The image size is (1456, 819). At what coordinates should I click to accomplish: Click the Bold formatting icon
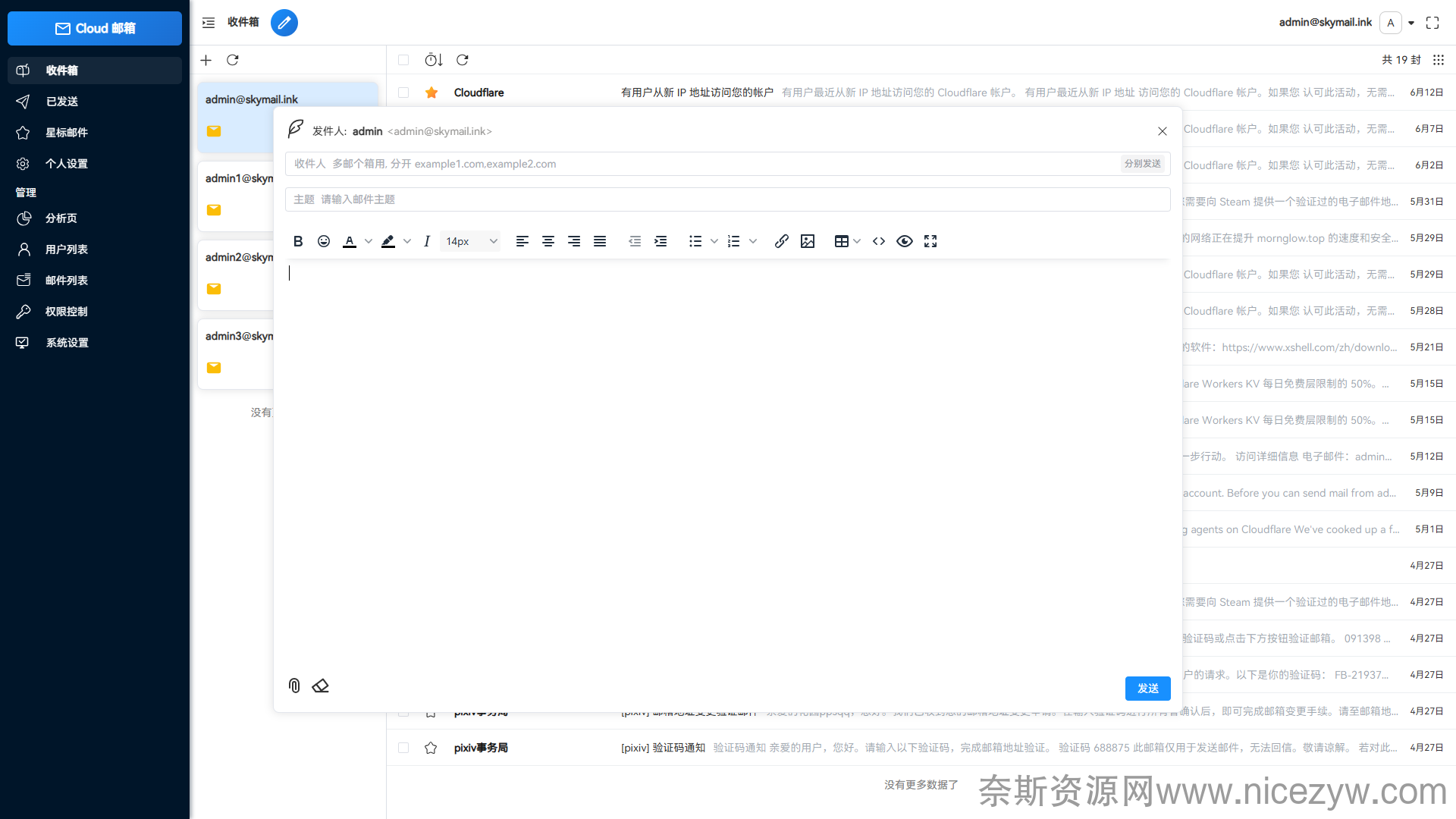pos(298,241)
